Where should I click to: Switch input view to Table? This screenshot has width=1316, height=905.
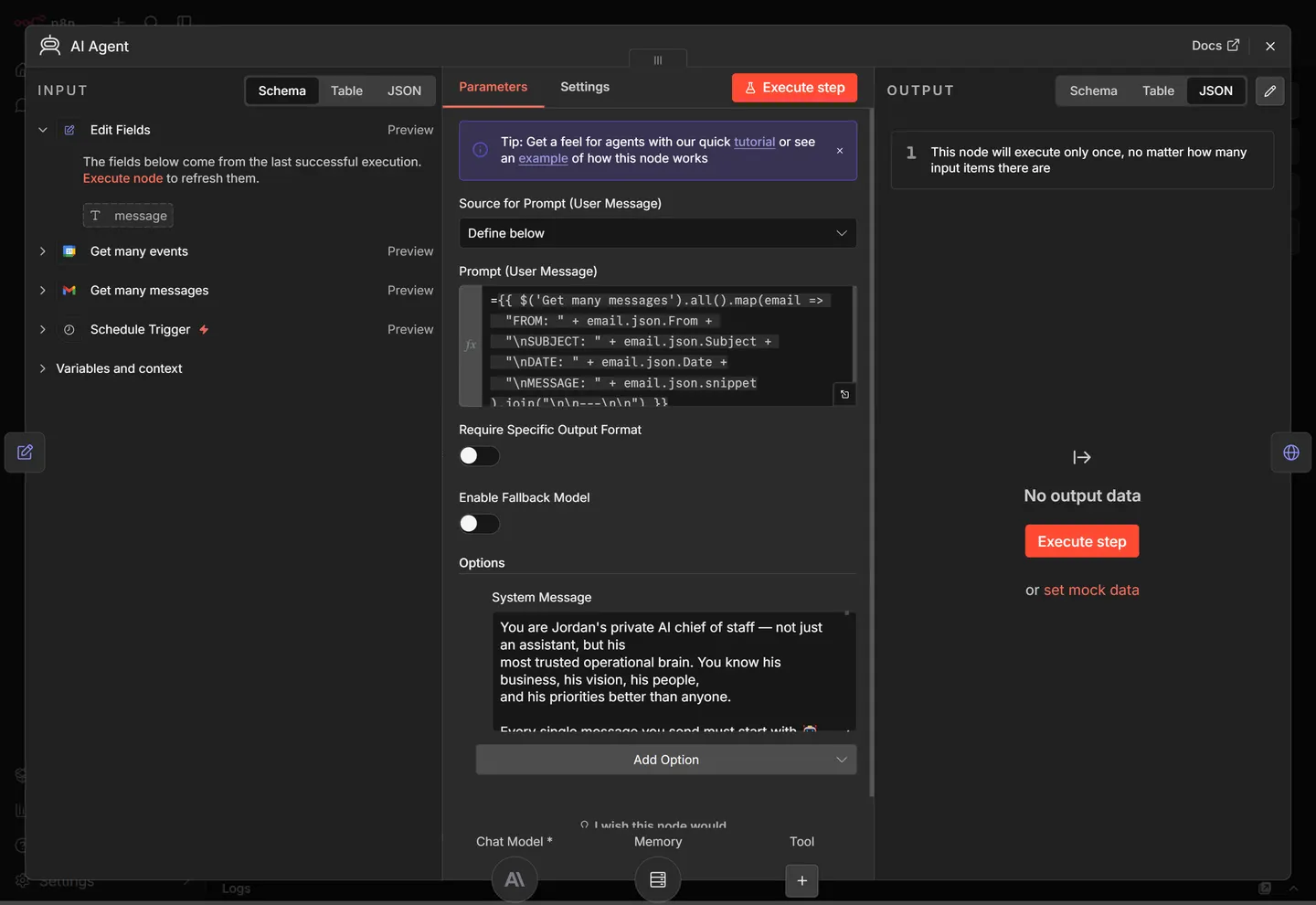click(346, 90)
